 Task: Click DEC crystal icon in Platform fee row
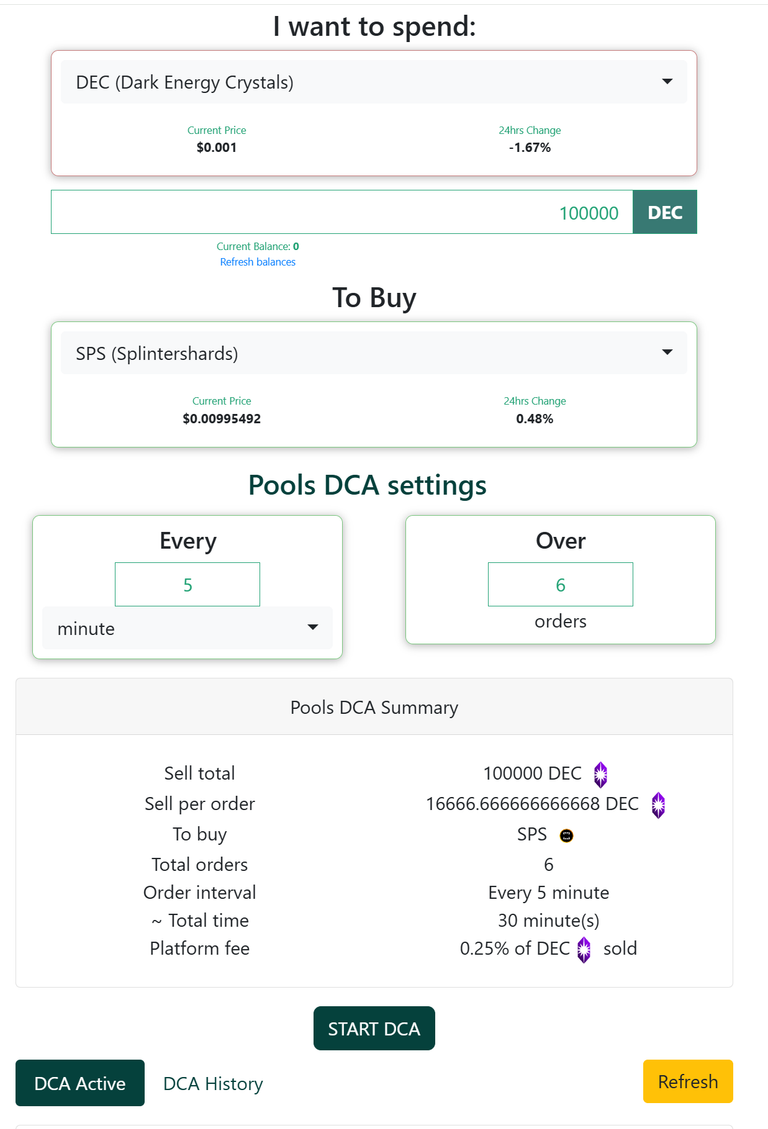click(x=584, y=950)
